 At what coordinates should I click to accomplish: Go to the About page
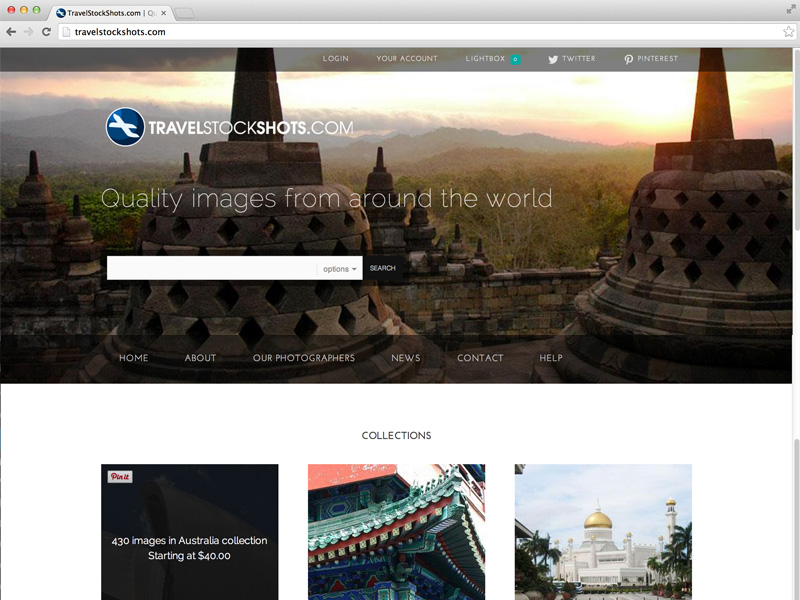point(200,358)
